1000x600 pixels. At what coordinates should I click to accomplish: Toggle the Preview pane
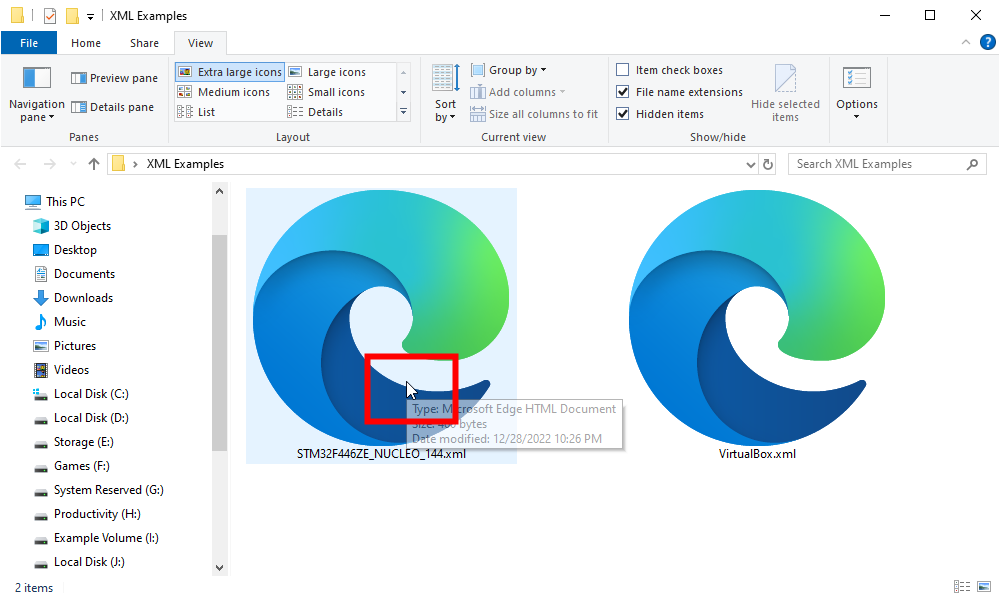(x=114, y=78)
